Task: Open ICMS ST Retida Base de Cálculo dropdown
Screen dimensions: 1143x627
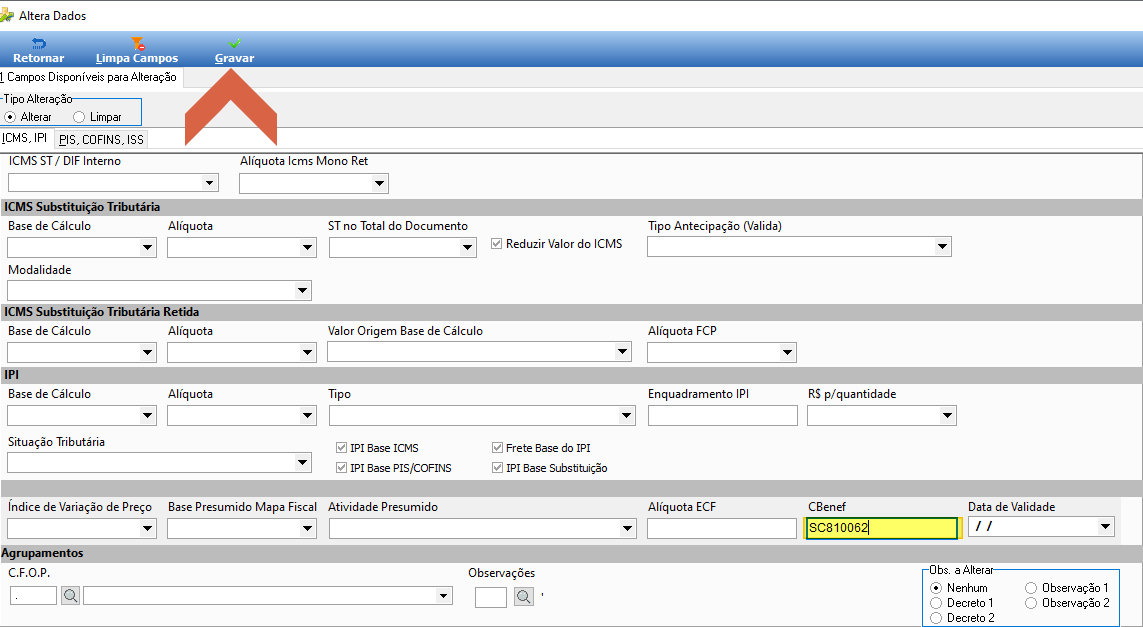Action: (147, 353)
